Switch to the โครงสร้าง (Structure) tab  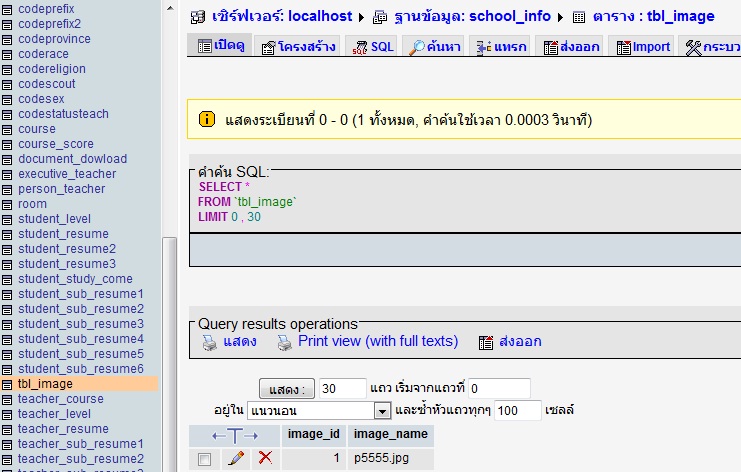(x=297, y=47)
